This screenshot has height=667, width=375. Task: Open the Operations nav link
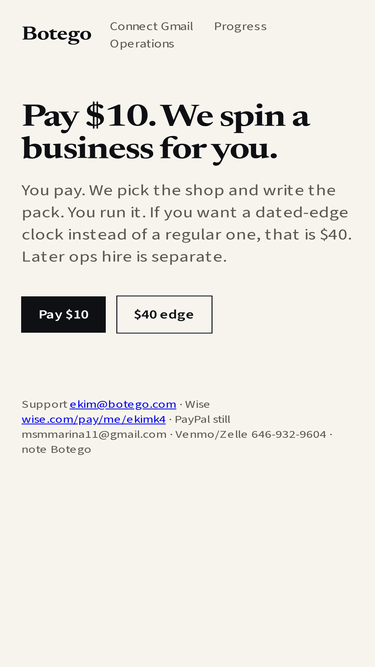click(x=142, y=44)
